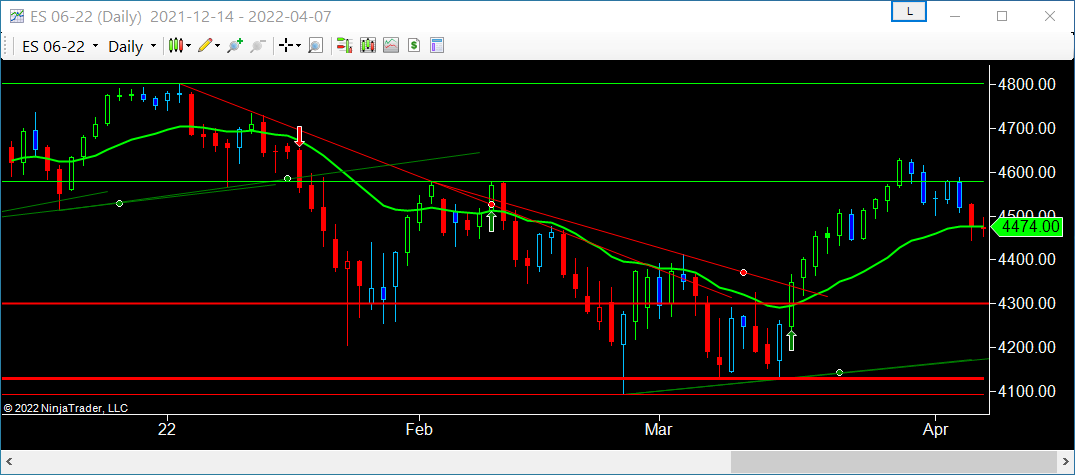This screenshot has width=1075, height=475.
Task: Open the Daily interval dropdown
Action: coord(132,47)
